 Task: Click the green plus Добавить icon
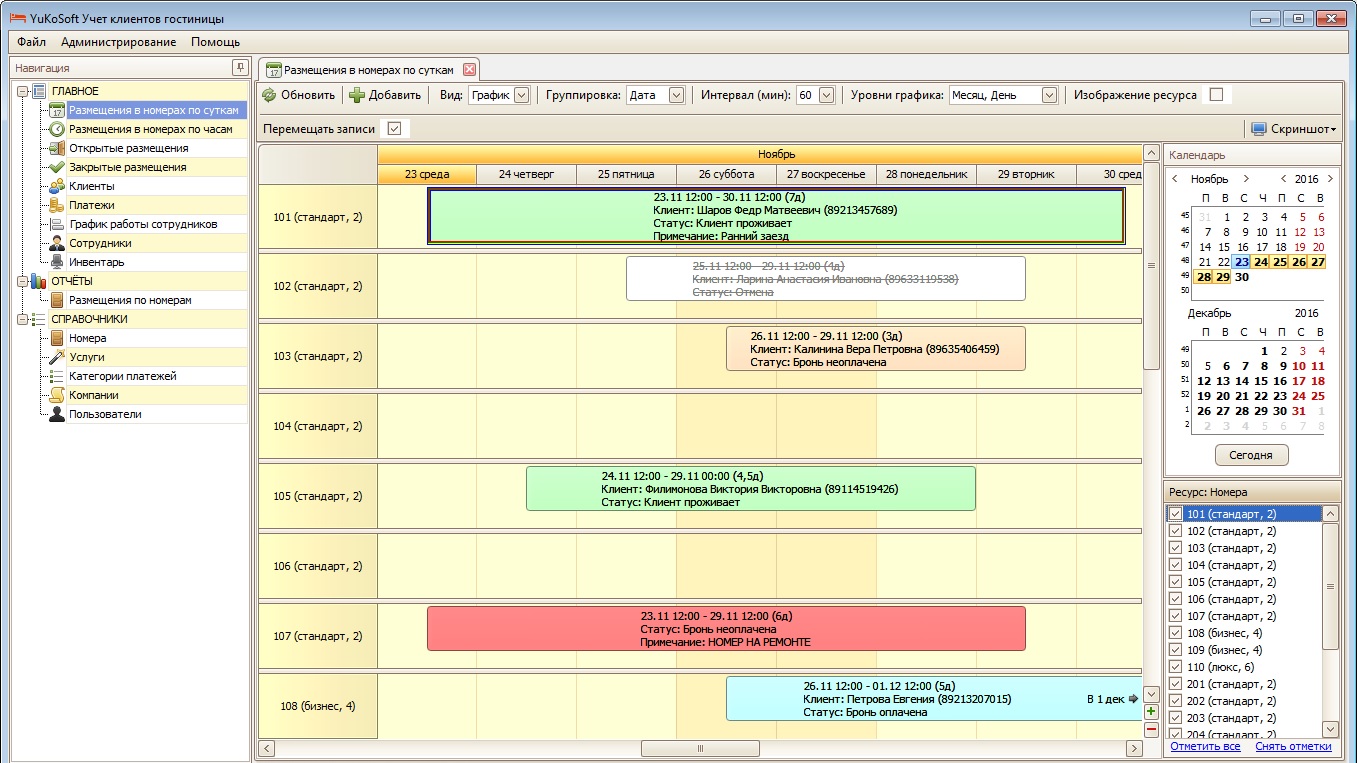[357, 95]
